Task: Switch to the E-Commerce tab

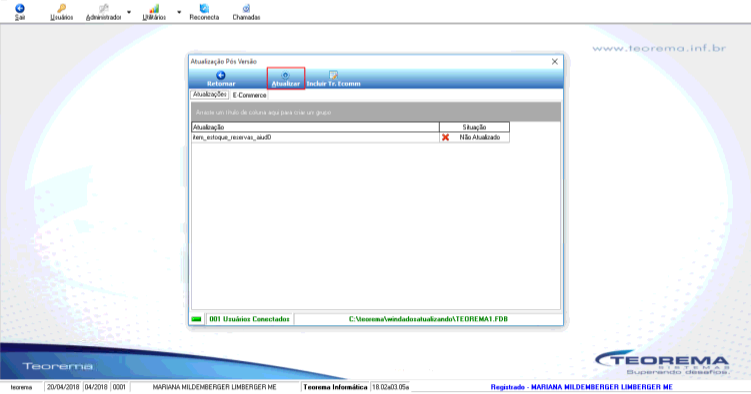Action: pos(249,95)
